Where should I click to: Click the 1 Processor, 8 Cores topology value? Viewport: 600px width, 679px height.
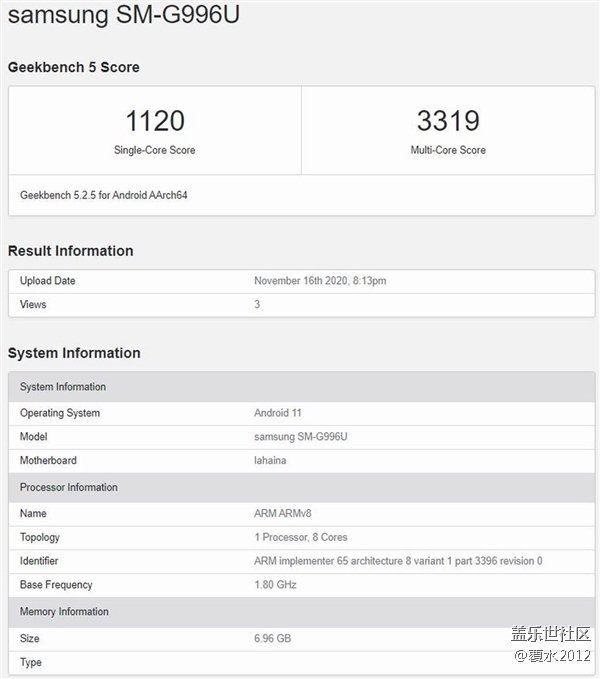301,537
